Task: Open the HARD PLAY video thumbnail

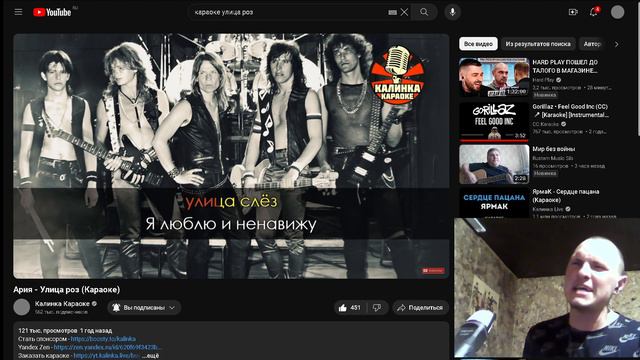Action: pyautogui.click(x=494, y=77)
